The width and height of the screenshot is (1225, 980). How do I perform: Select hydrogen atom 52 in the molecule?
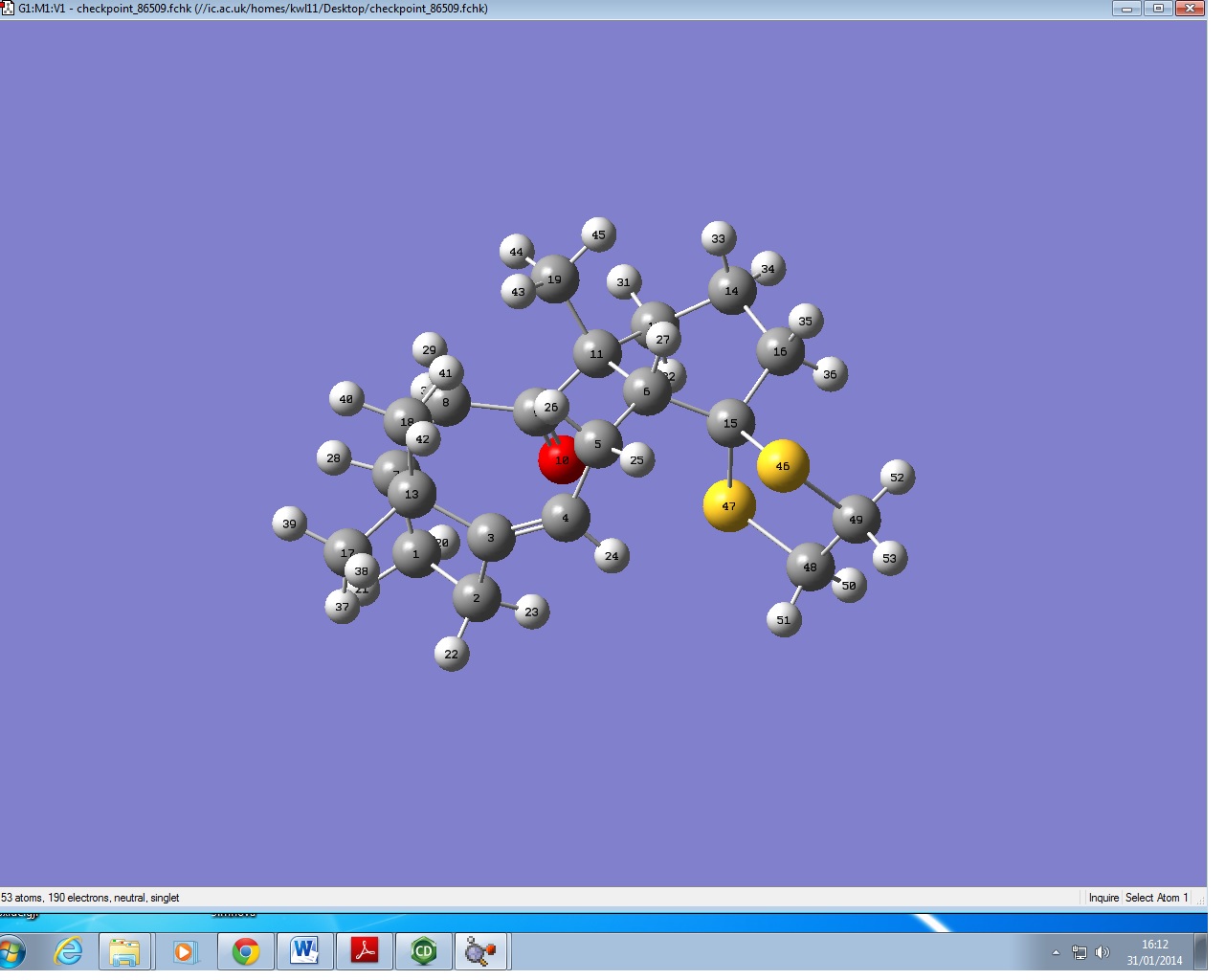coord(897,477)
